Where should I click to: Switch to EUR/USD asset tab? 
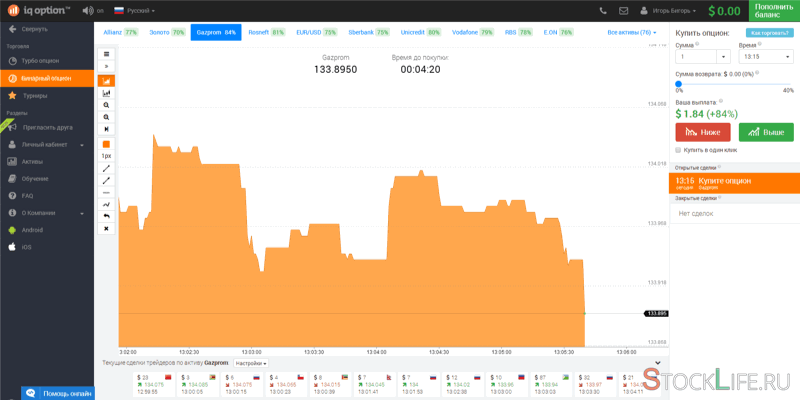coord(316,32)
